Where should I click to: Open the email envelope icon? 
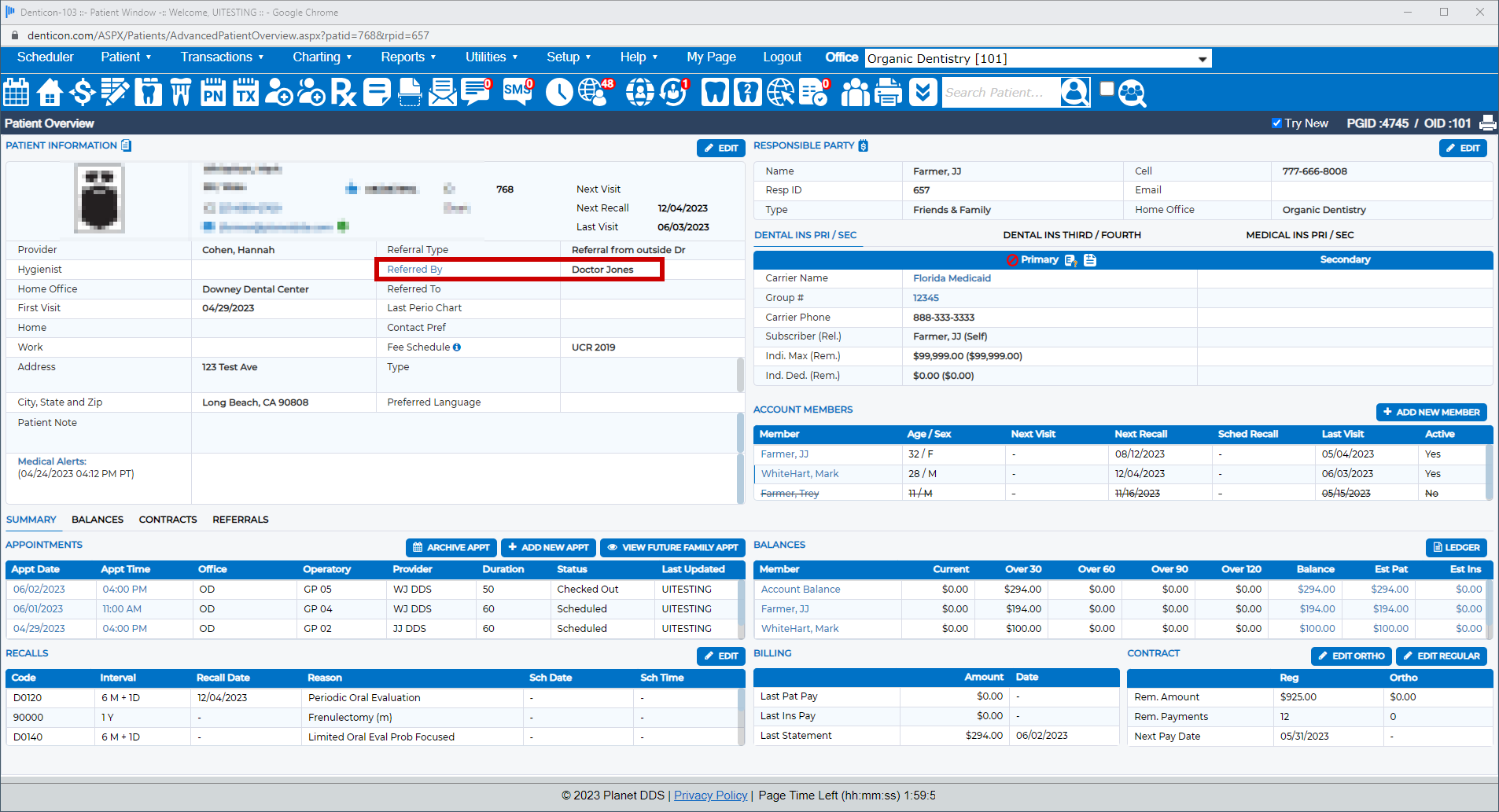[443, 93]
